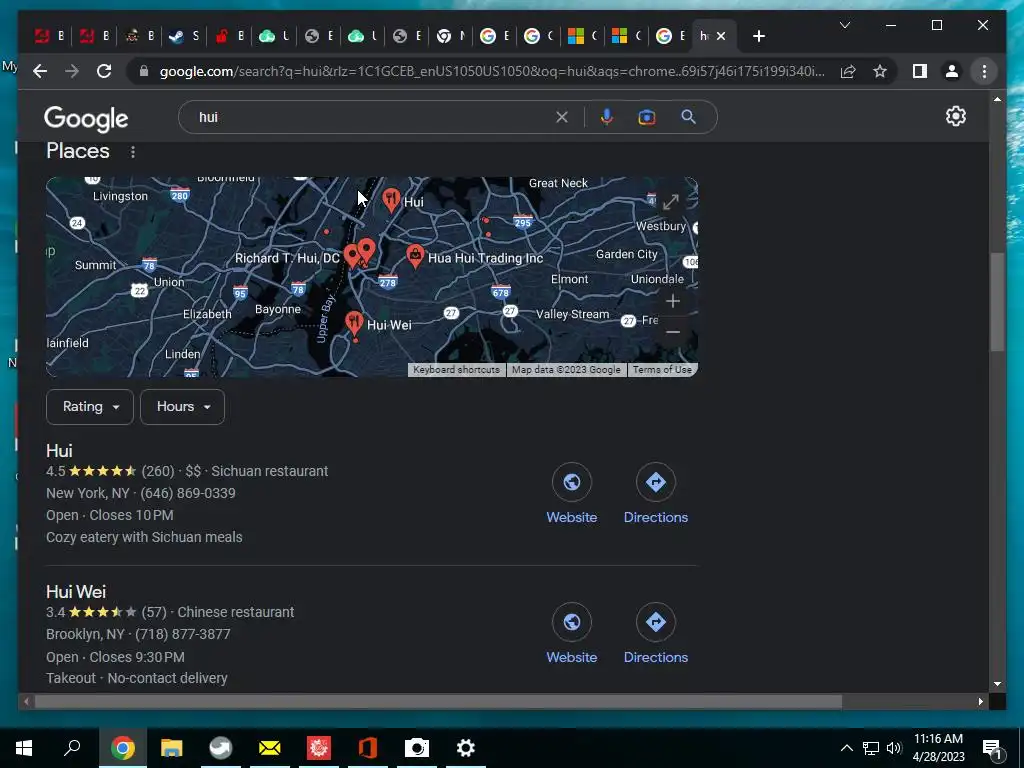Open Office from the taskbar
Image resolution: width=1024 pixels, height=768 pixels.
click(368, 748)
